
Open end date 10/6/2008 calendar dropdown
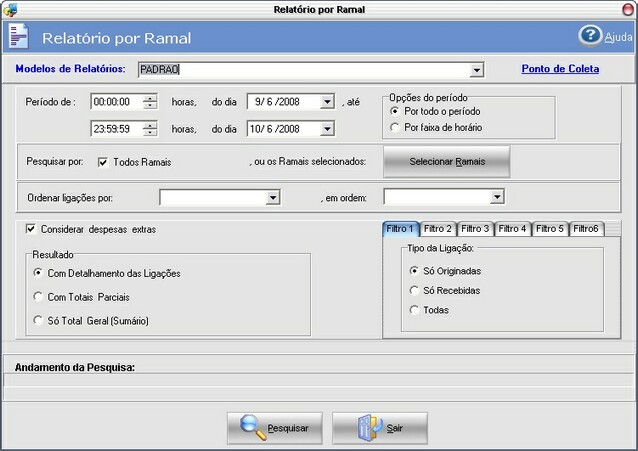[x=327, y=129]
